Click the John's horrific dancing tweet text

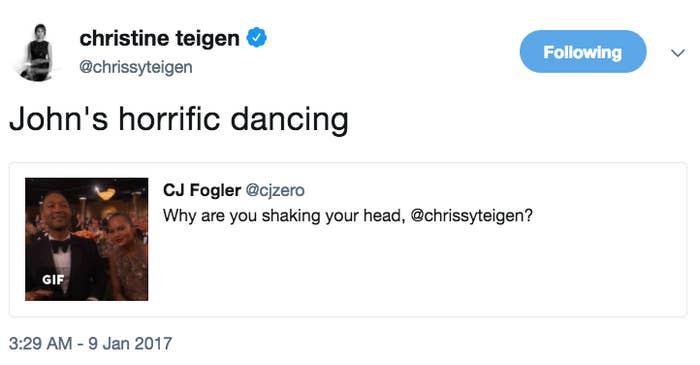coord(179,120)
